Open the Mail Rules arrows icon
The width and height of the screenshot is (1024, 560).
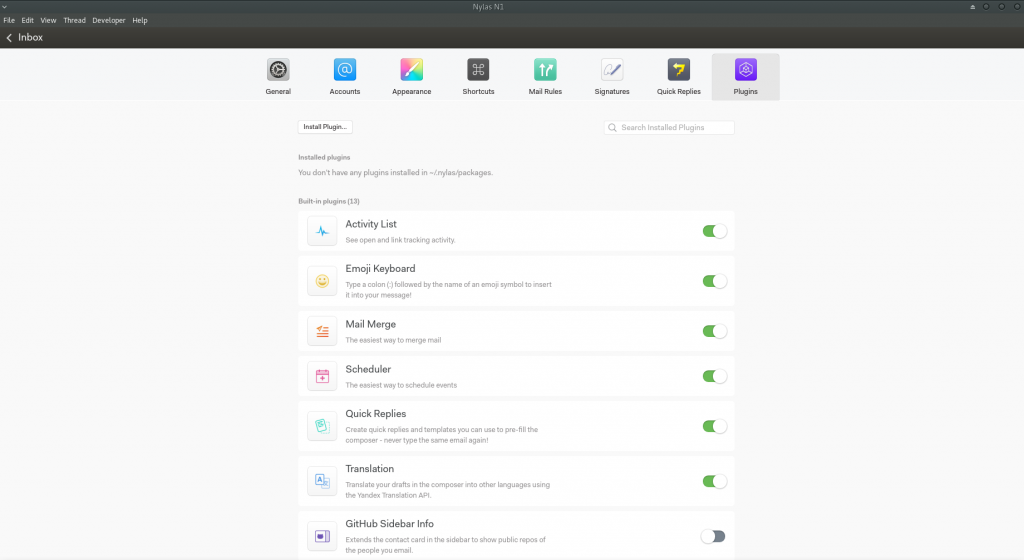coord(545,70)
